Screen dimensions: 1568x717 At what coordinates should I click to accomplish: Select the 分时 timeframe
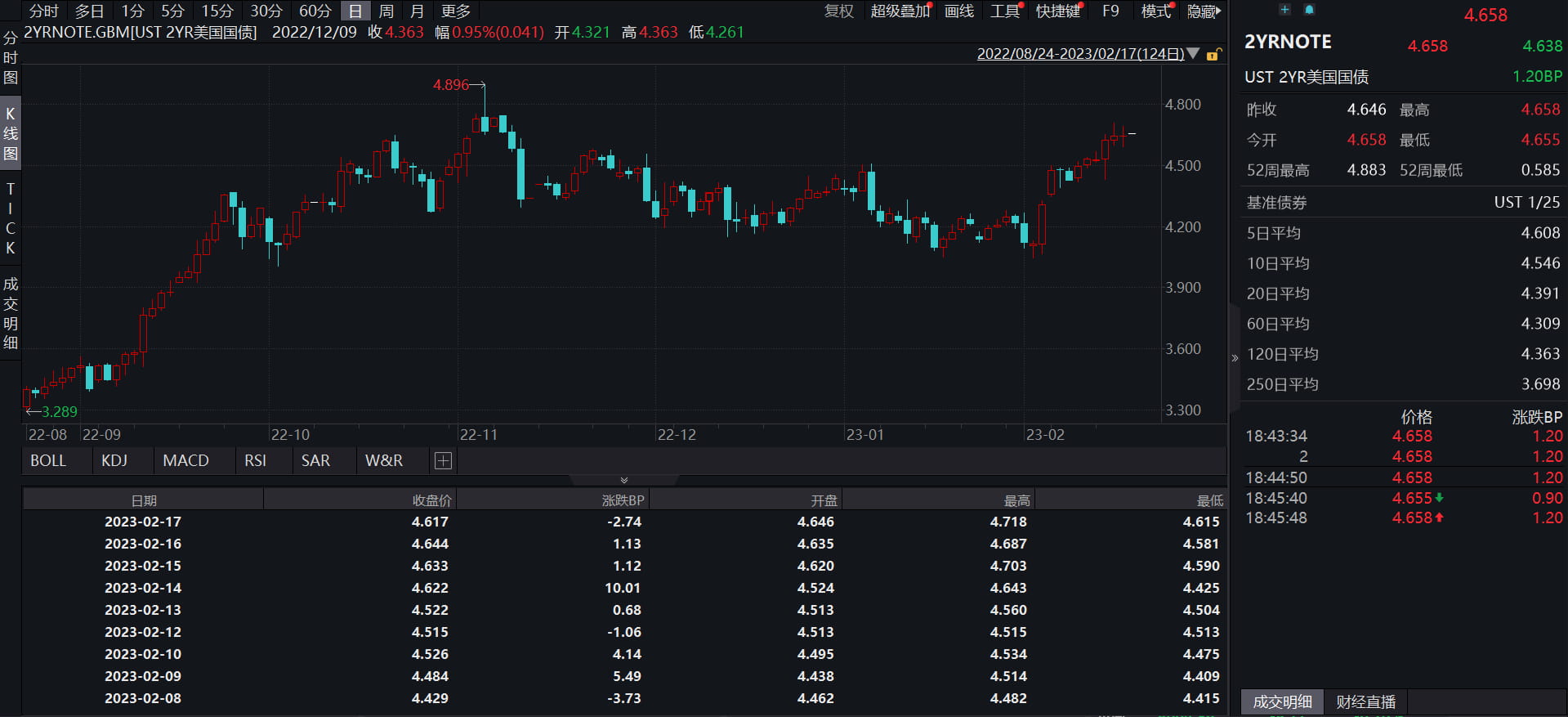(44, 11)
